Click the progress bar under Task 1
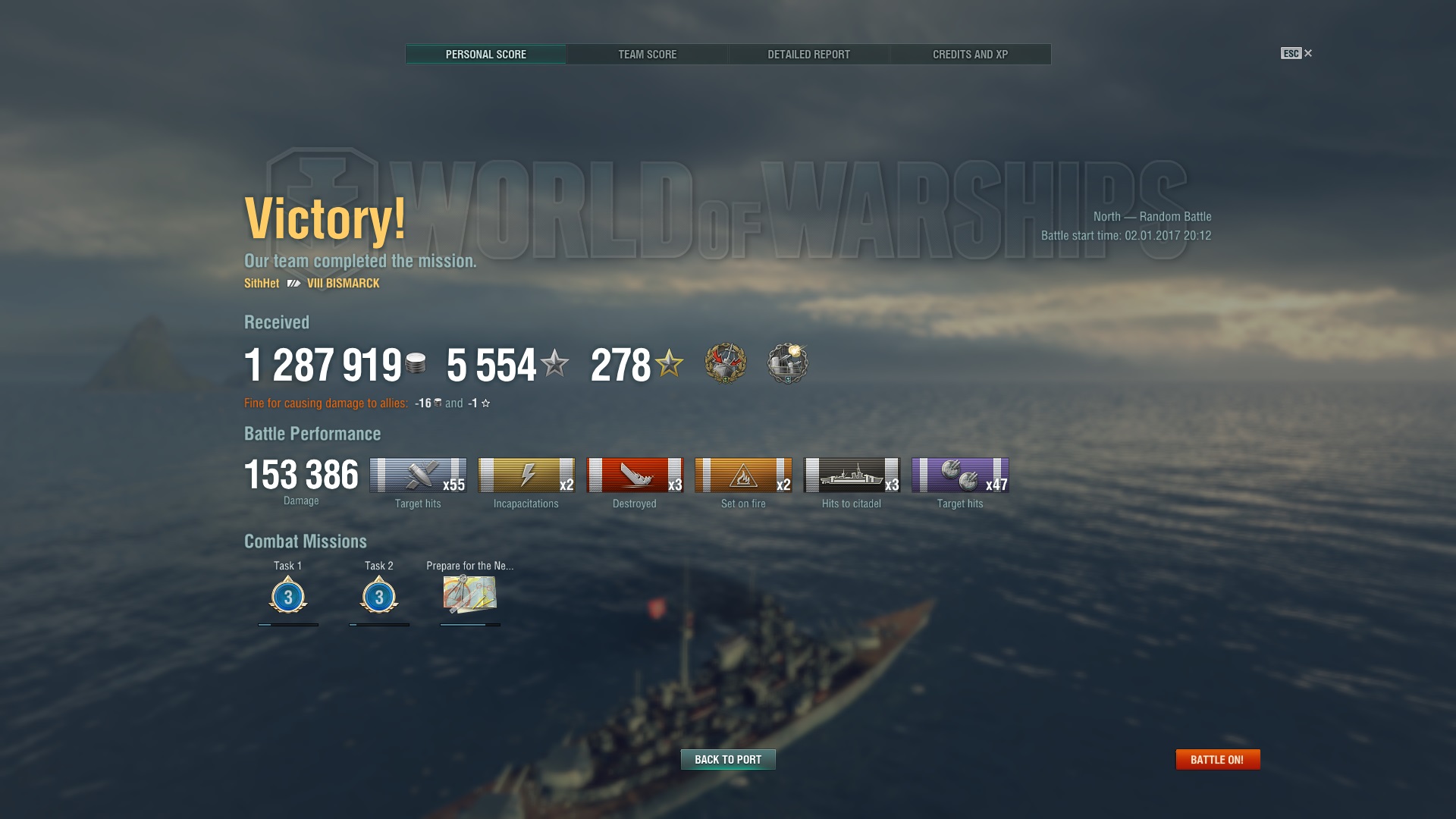Viewport: 1456px width, 819px height. point(288,625)
